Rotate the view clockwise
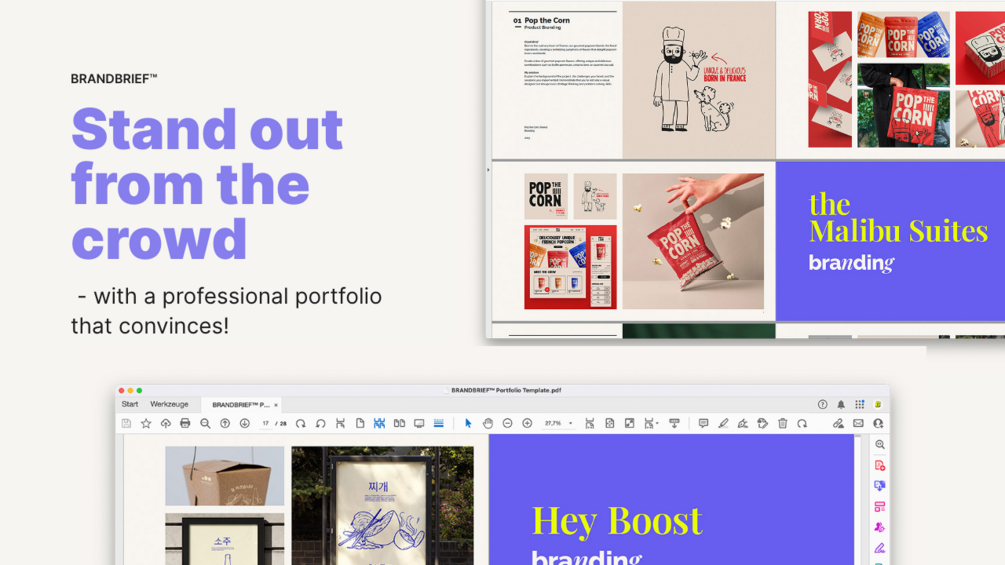 (x=301, y=423)
